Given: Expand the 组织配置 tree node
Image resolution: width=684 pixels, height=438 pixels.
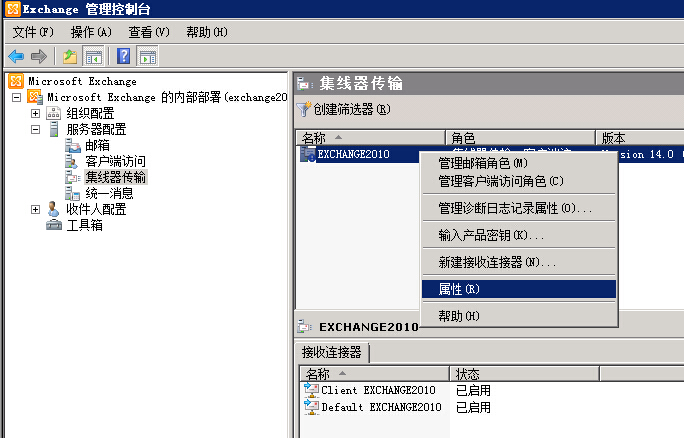Looking at the screenshot, I should 36,113.
